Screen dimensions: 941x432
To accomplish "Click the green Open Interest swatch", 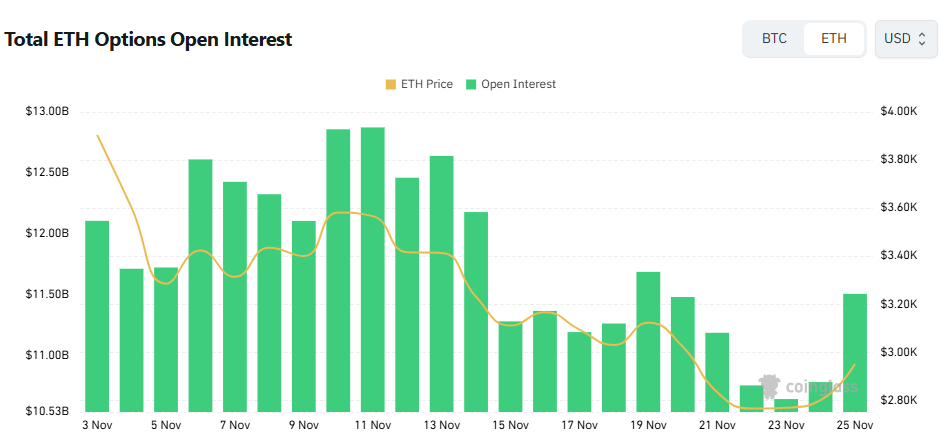I will [472, 84].
